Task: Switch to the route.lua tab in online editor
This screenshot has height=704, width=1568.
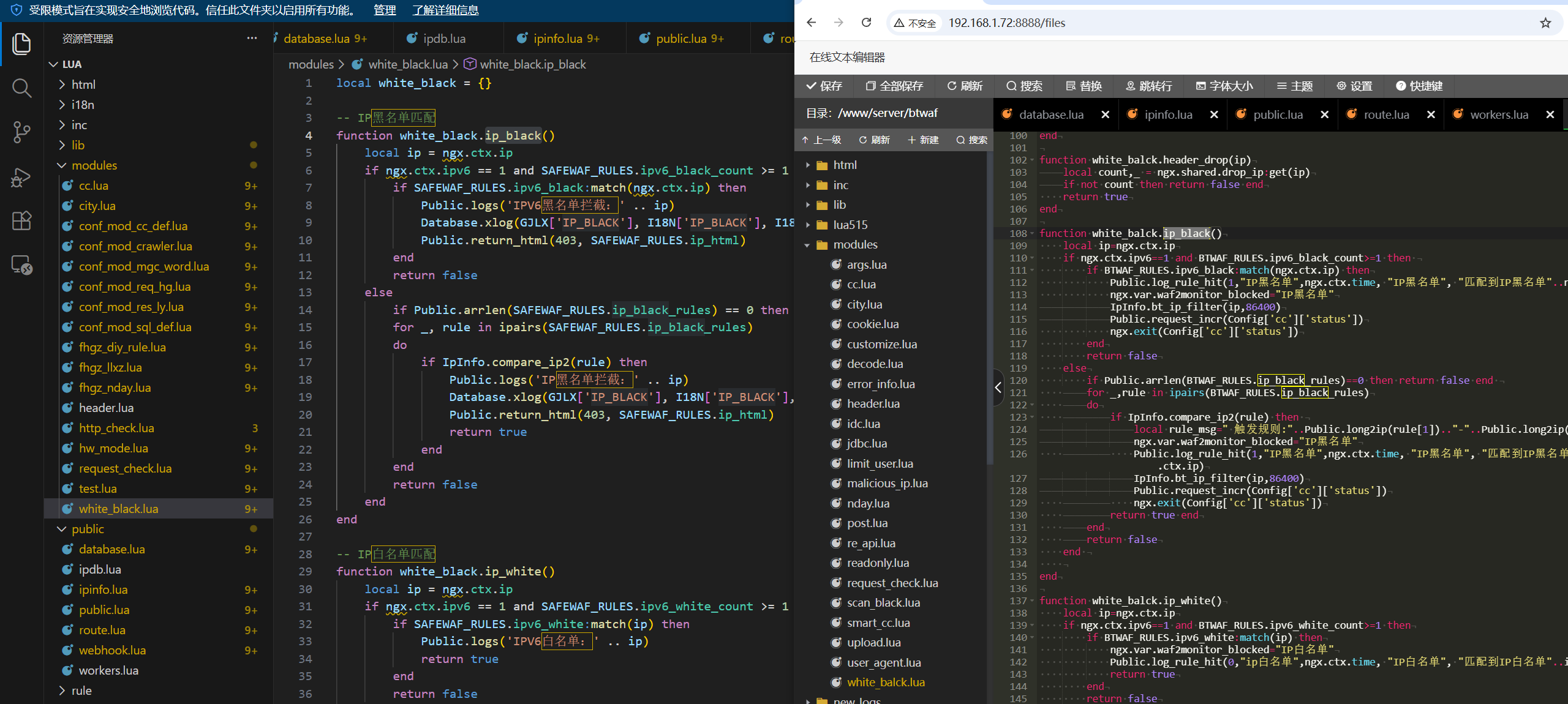Action: (x=1386, y=114)
